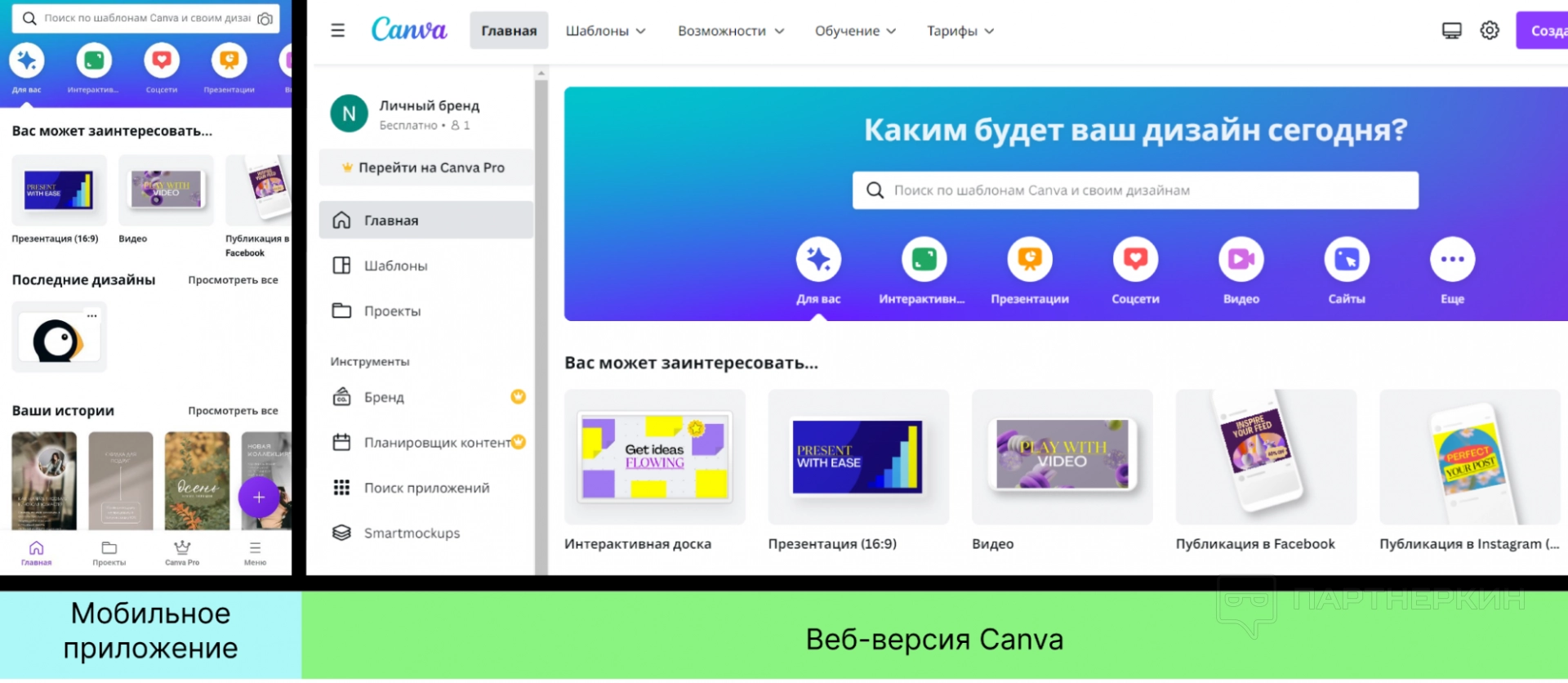This screenshot has height=683, width=1568.
Task: Tap 'Просмотреть все' next to 'Ваши истории'
Action: tap(233, 411)
